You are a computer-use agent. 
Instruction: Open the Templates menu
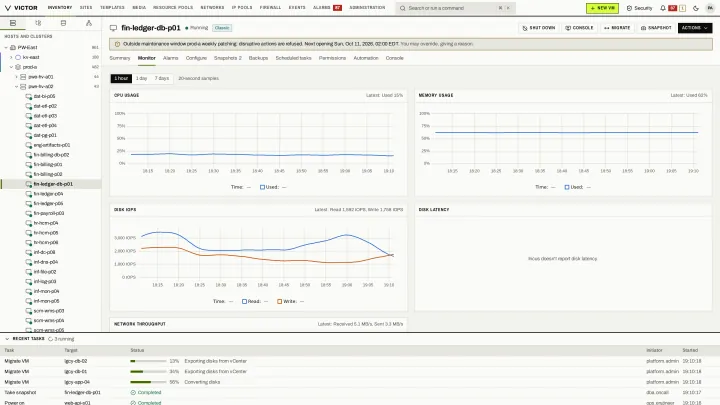pyautogui.click(x=112, y=8)
